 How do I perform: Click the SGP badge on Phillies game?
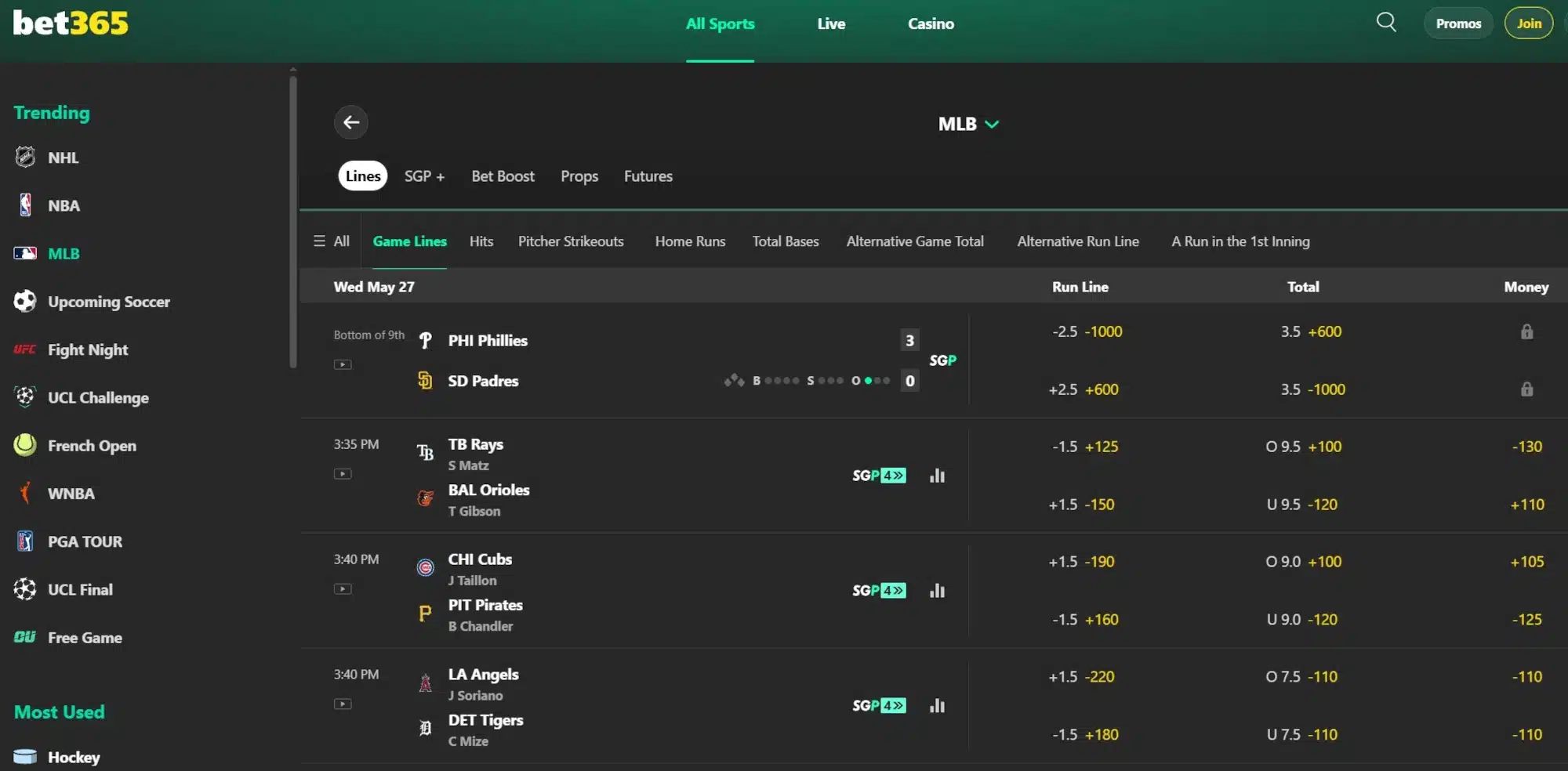[942, 360]
